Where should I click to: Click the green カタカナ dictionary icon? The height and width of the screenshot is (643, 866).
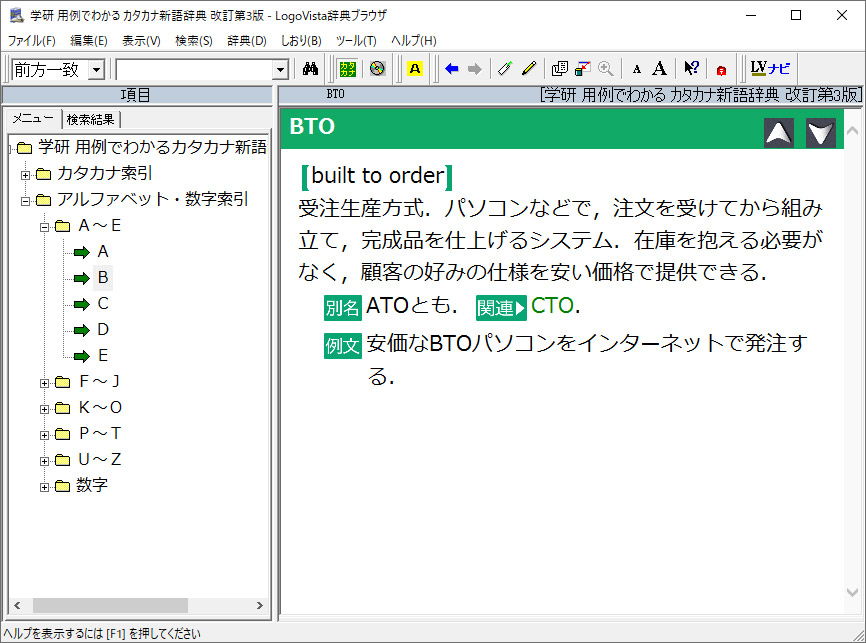coord(347,69)
